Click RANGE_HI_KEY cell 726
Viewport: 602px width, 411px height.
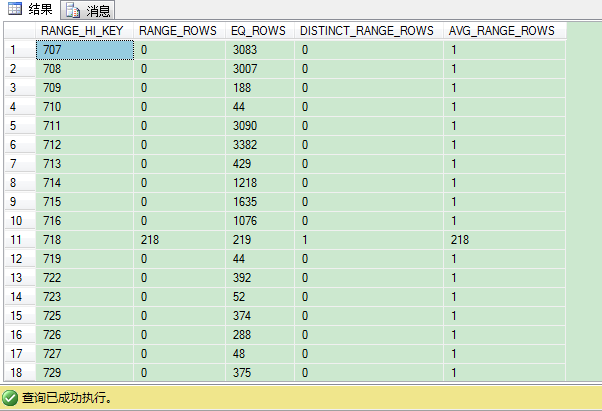click(x=84, y=335)
